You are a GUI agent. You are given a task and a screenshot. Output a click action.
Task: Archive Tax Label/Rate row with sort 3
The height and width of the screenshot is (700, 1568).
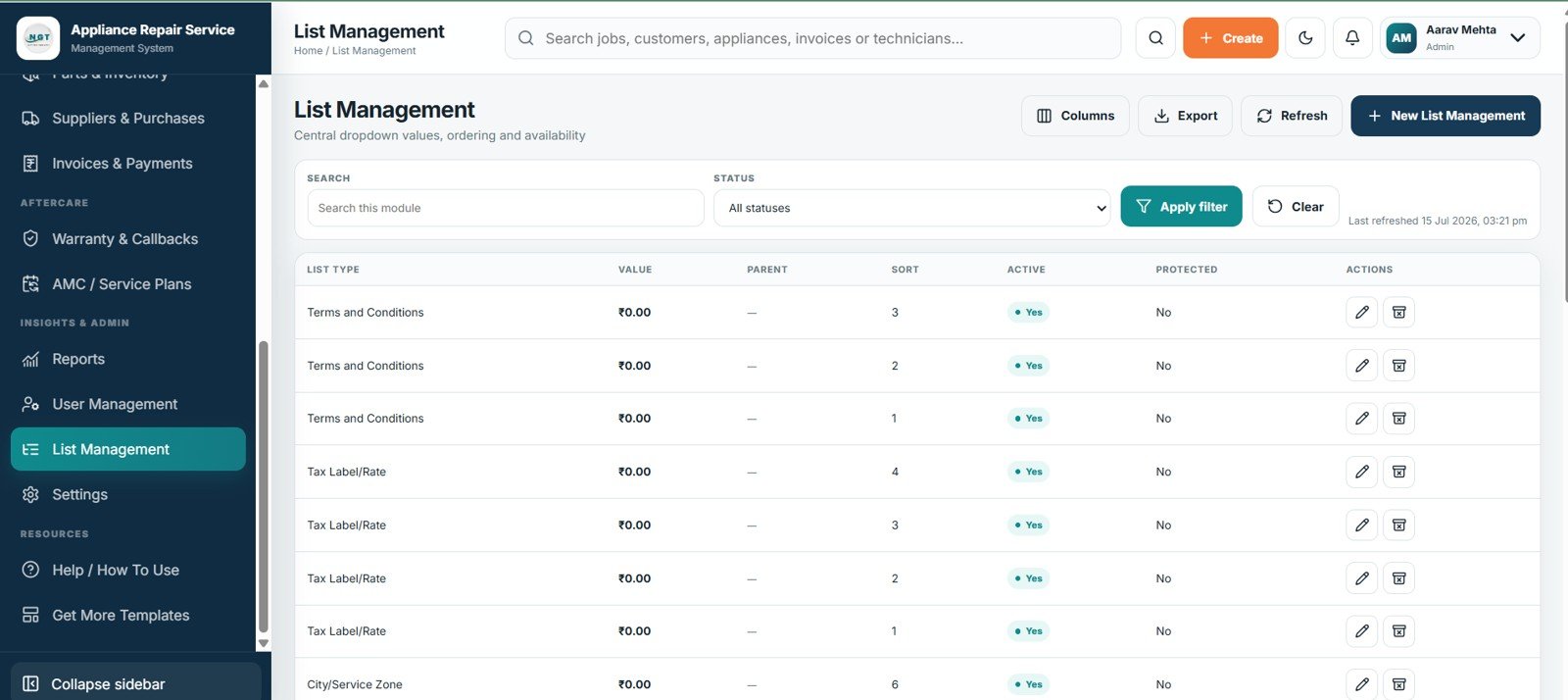point(1398,525)
